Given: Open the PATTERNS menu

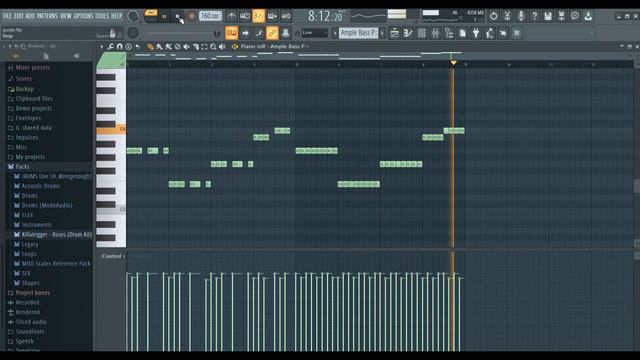Looking at the screenshot, I should click(48, 16).
